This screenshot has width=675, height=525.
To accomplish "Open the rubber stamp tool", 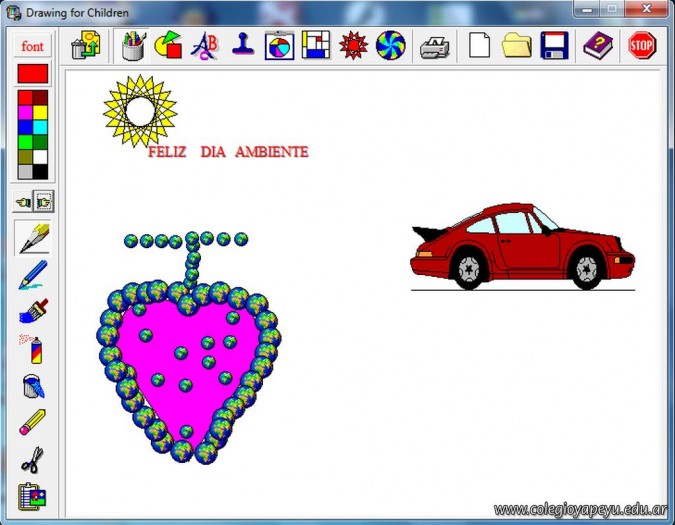I will [241, 45].
